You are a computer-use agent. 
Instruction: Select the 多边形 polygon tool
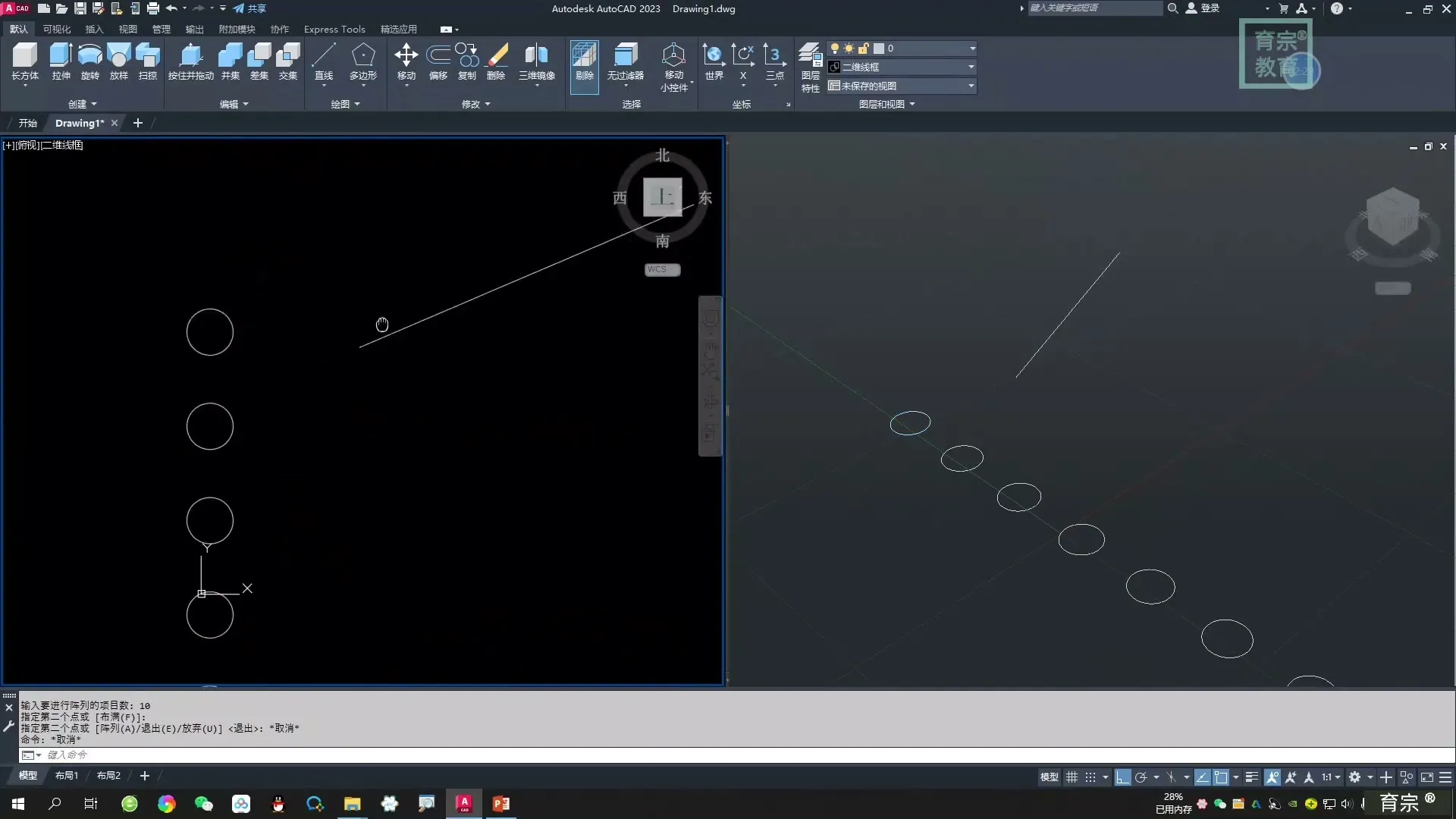[362, 61]
